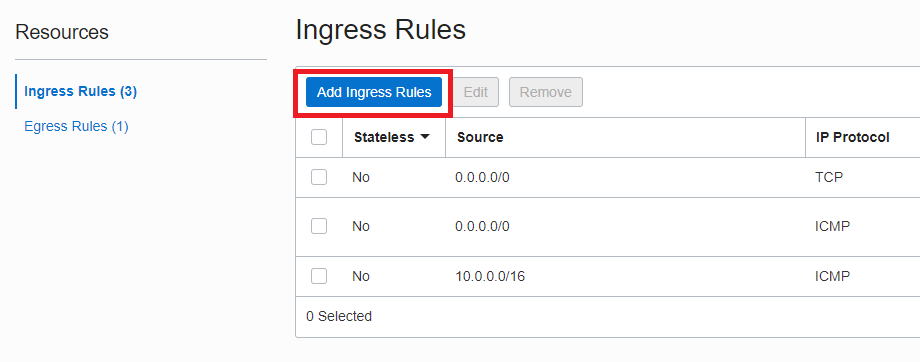Switch to Egress Rules (1)

(x=76, y=126)
